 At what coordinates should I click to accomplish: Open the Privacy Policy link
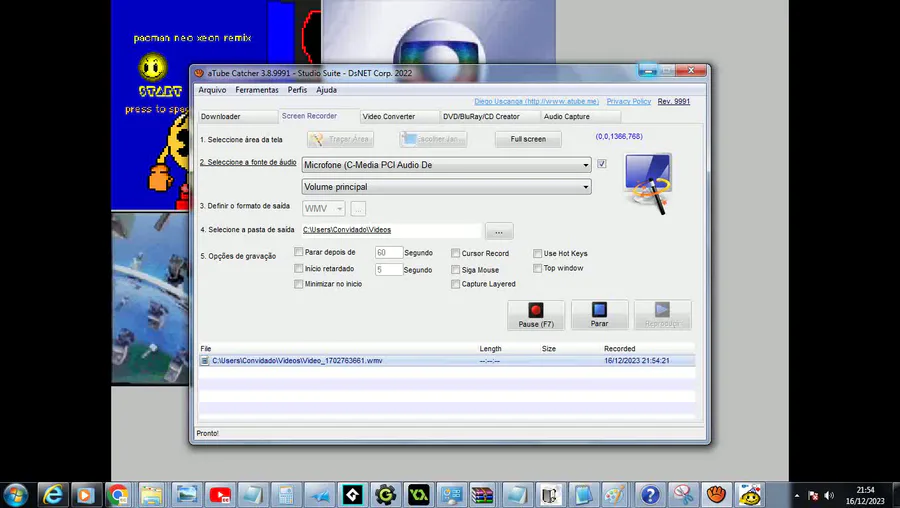[x=629, y=102]
